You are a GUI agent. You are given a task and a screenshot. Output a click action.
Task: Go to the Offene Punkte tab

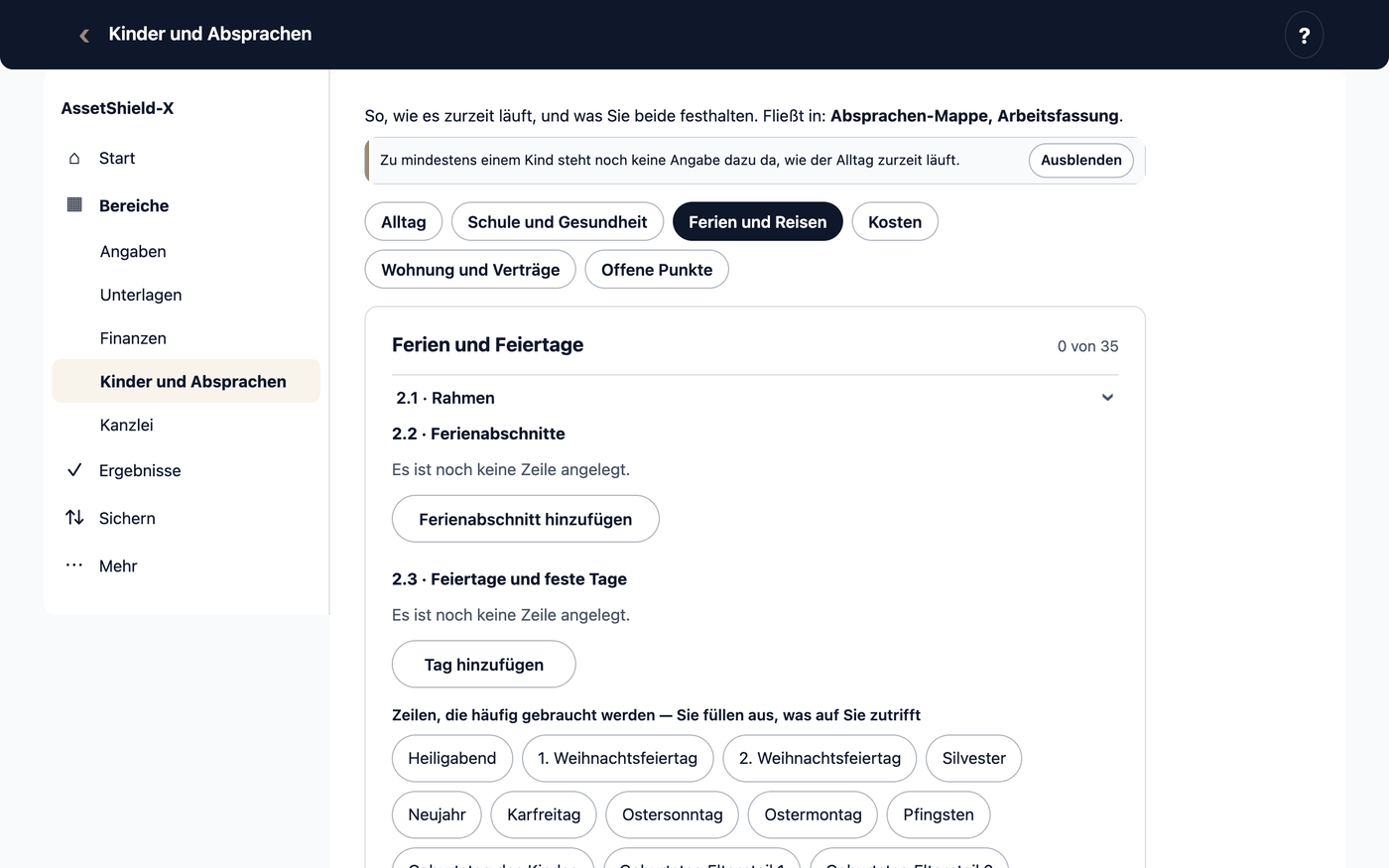657,270
